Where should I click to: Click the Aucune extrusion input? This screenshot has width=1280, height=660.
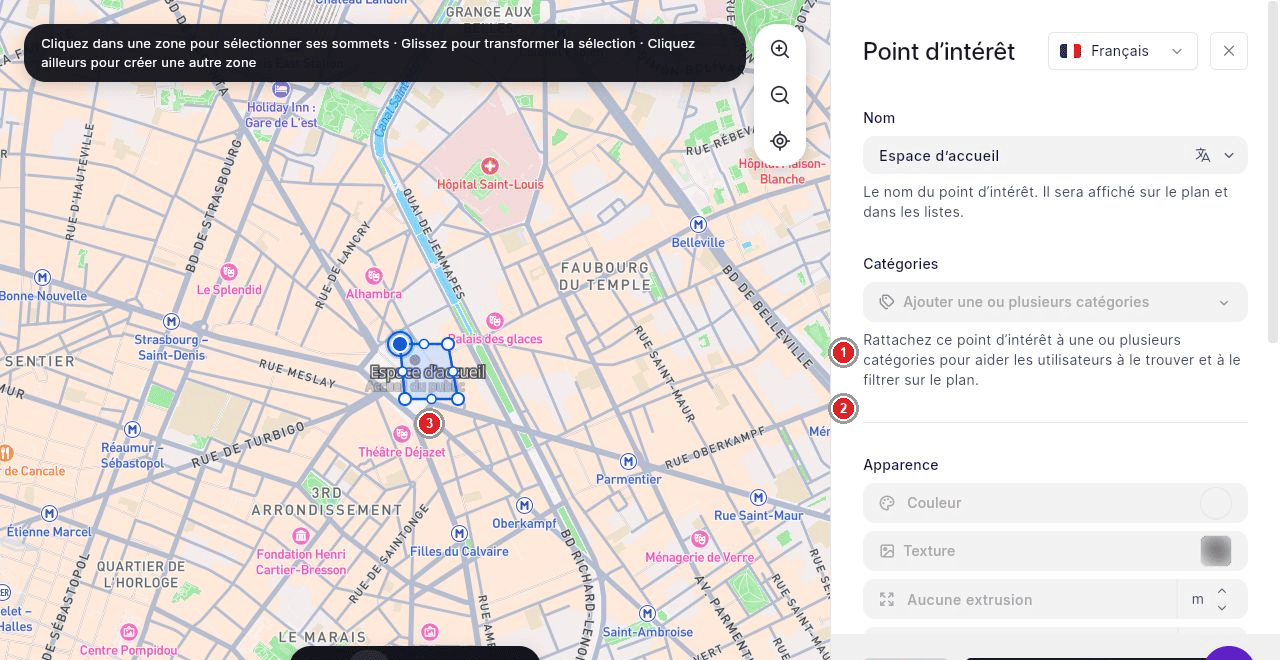tap(1020, 600)
